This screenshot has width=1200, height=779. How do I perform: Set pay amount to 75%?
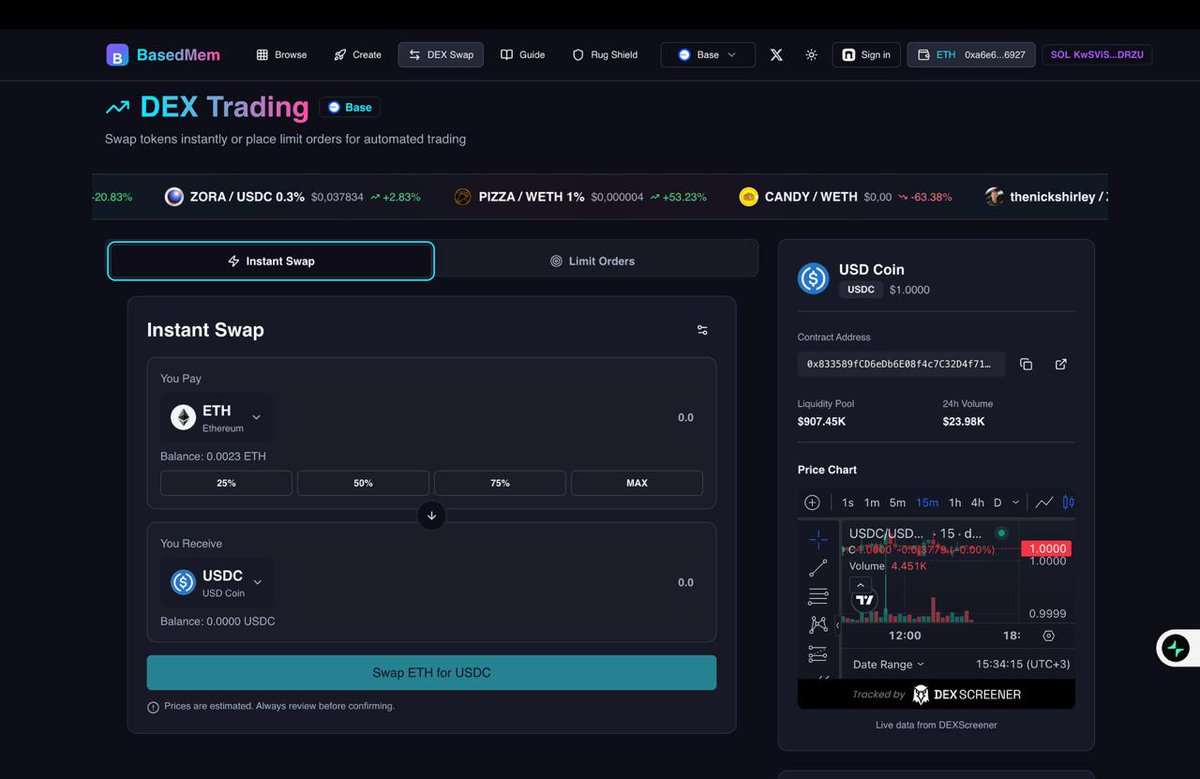pos(500,483)
